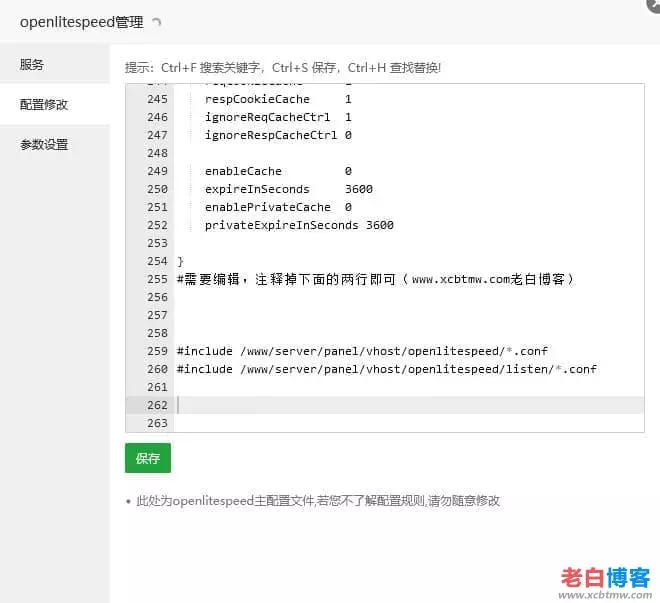
Task: Close the dialog using top-right icon
Action: 653,5
